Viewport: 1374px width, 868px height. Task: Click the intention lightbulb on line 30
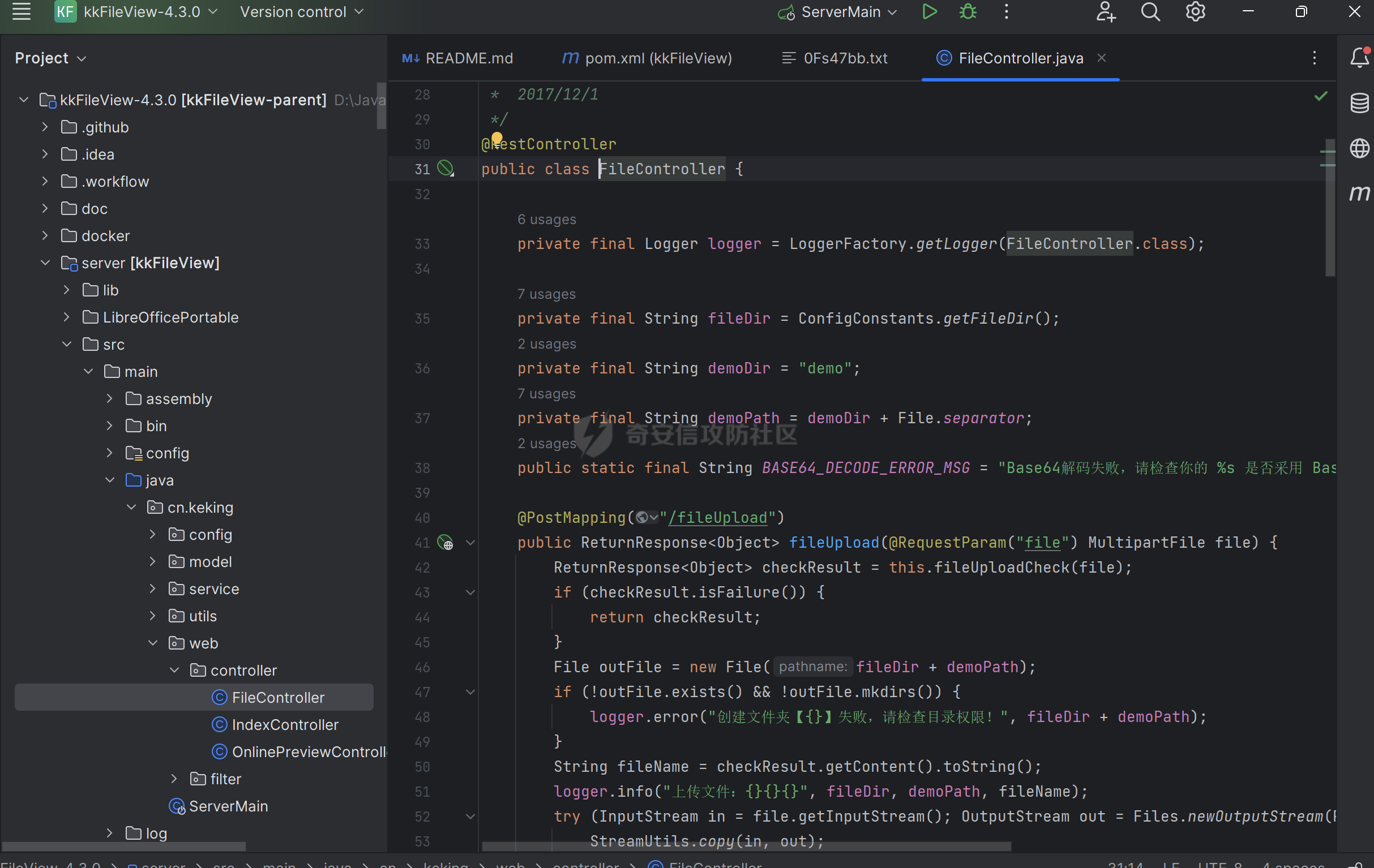(497, 139)
